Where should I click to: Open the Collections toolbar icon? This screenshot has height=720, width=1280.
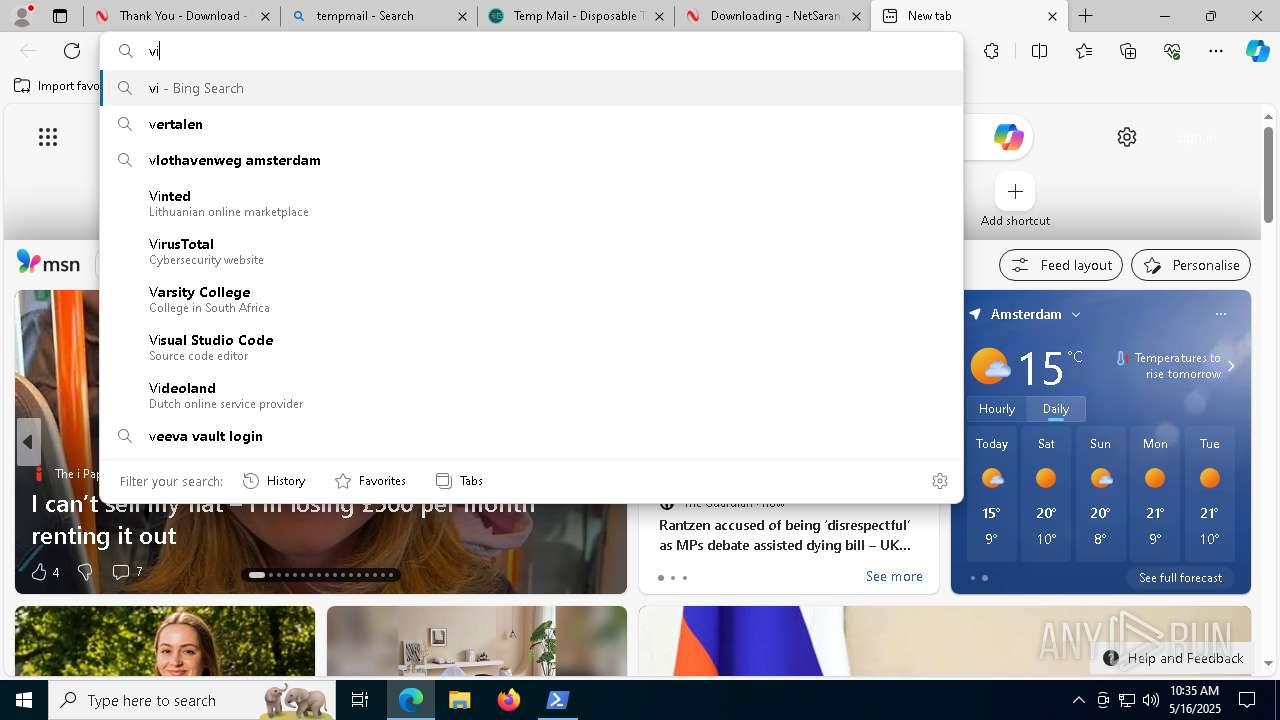click(1128, 51)
